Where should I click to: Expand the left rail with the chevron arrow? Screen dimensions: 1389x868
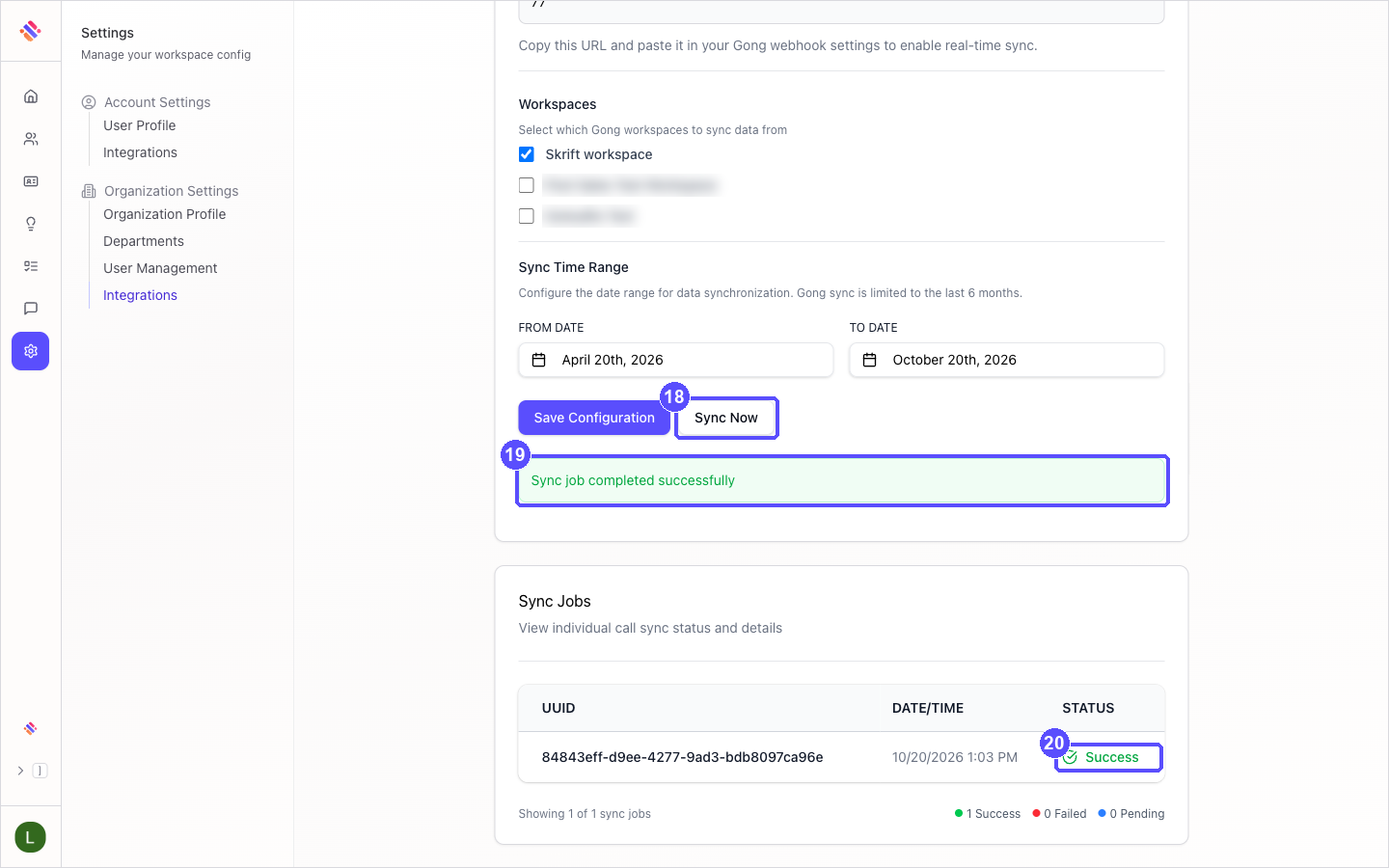(x=20, y=771)
